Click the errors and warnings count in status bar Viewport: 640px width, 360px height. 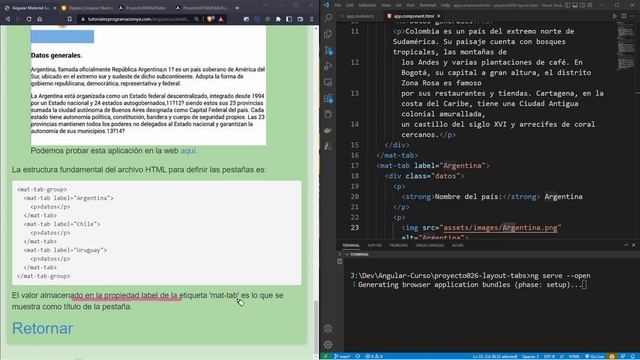click(374, 356)
